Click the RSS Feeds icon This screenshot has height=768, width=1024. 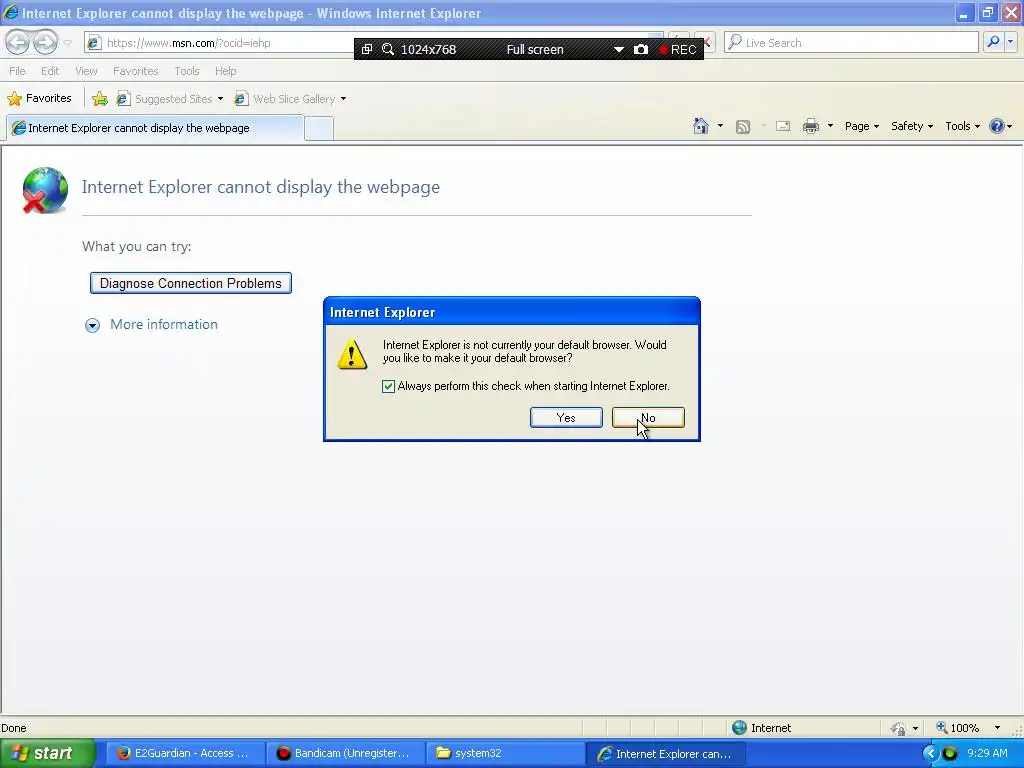[x=743, y=127]
